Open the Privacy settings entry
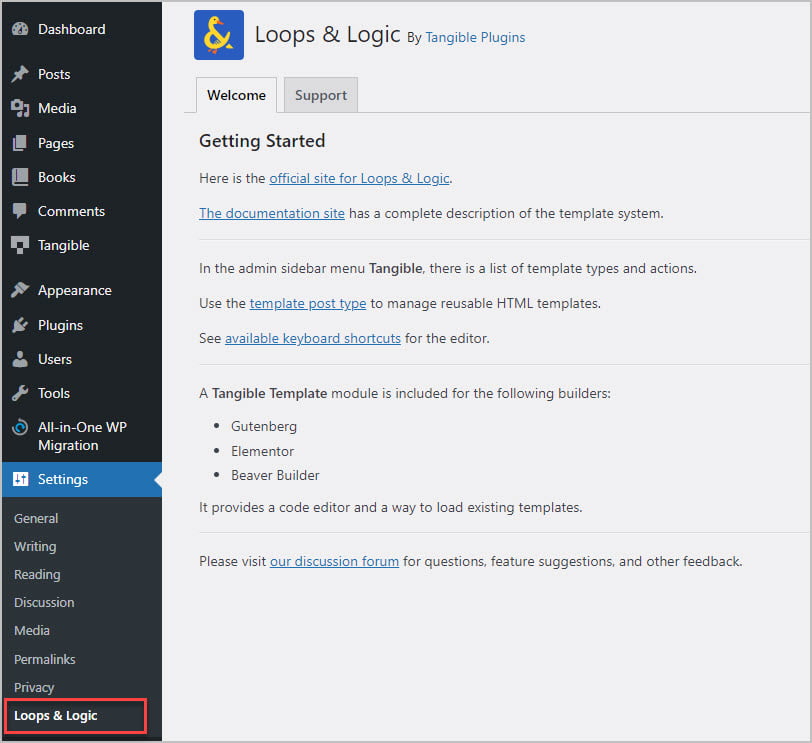This screenshot has width=812, height=743. click(34, 687)
